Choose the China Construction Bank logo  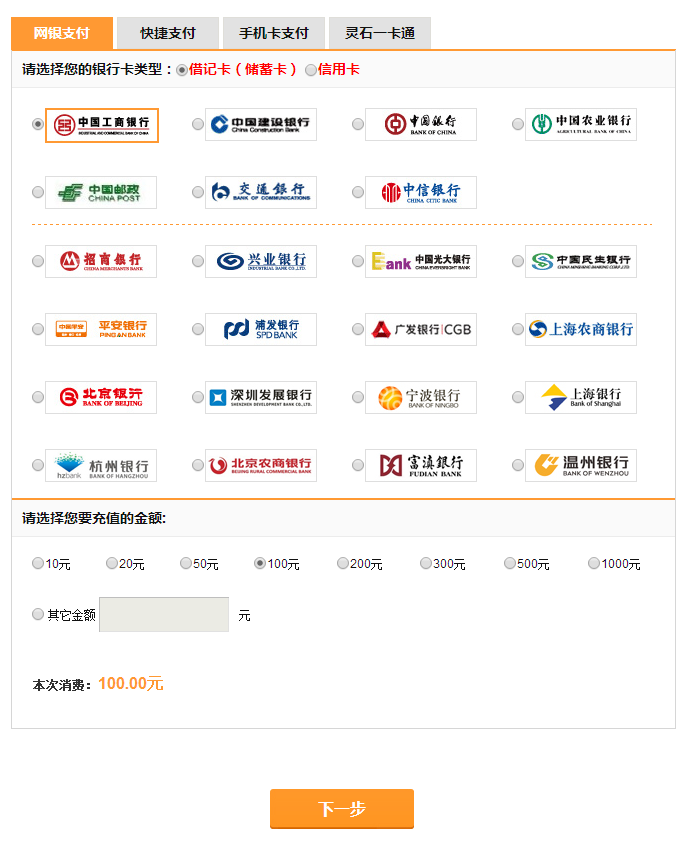click(261, 125)
